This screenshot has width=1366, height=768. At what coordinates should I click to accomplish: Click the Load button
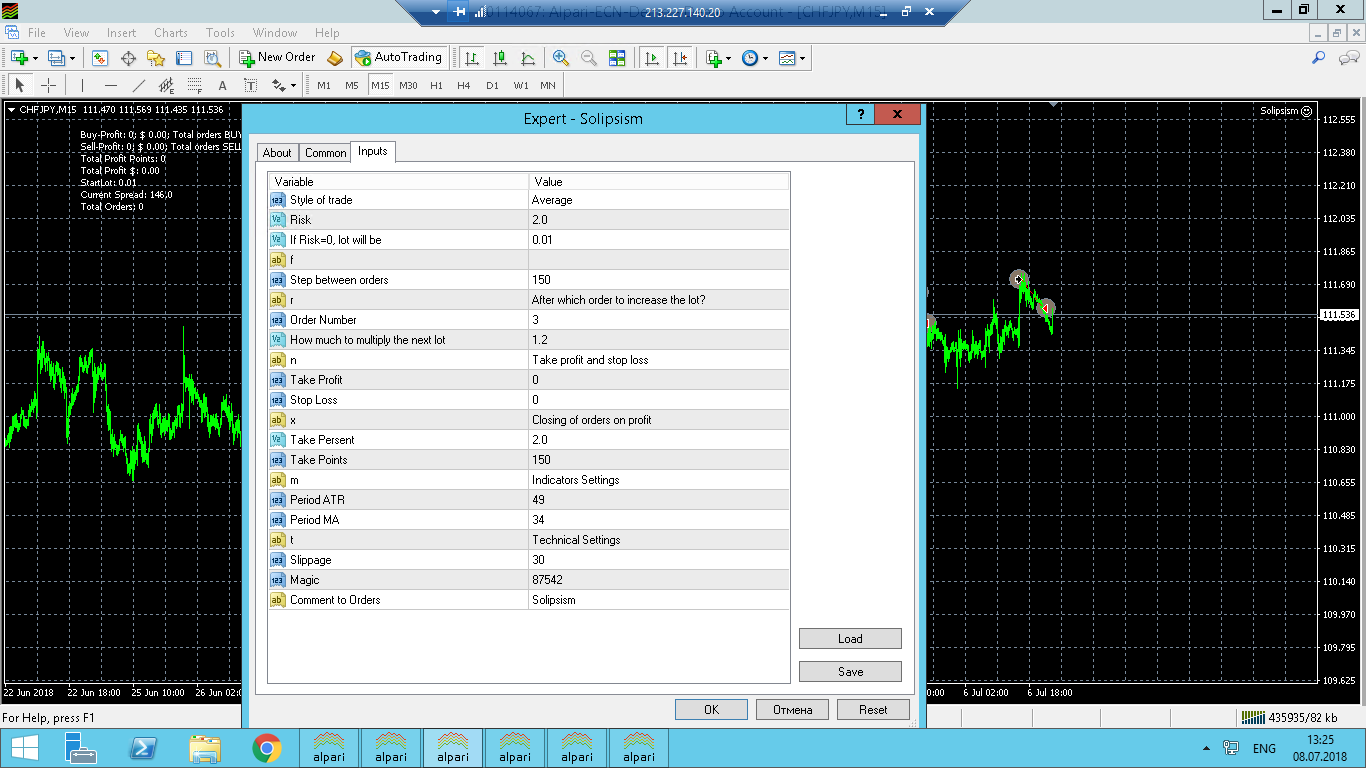pyautogui.click(x=850, y=639)
